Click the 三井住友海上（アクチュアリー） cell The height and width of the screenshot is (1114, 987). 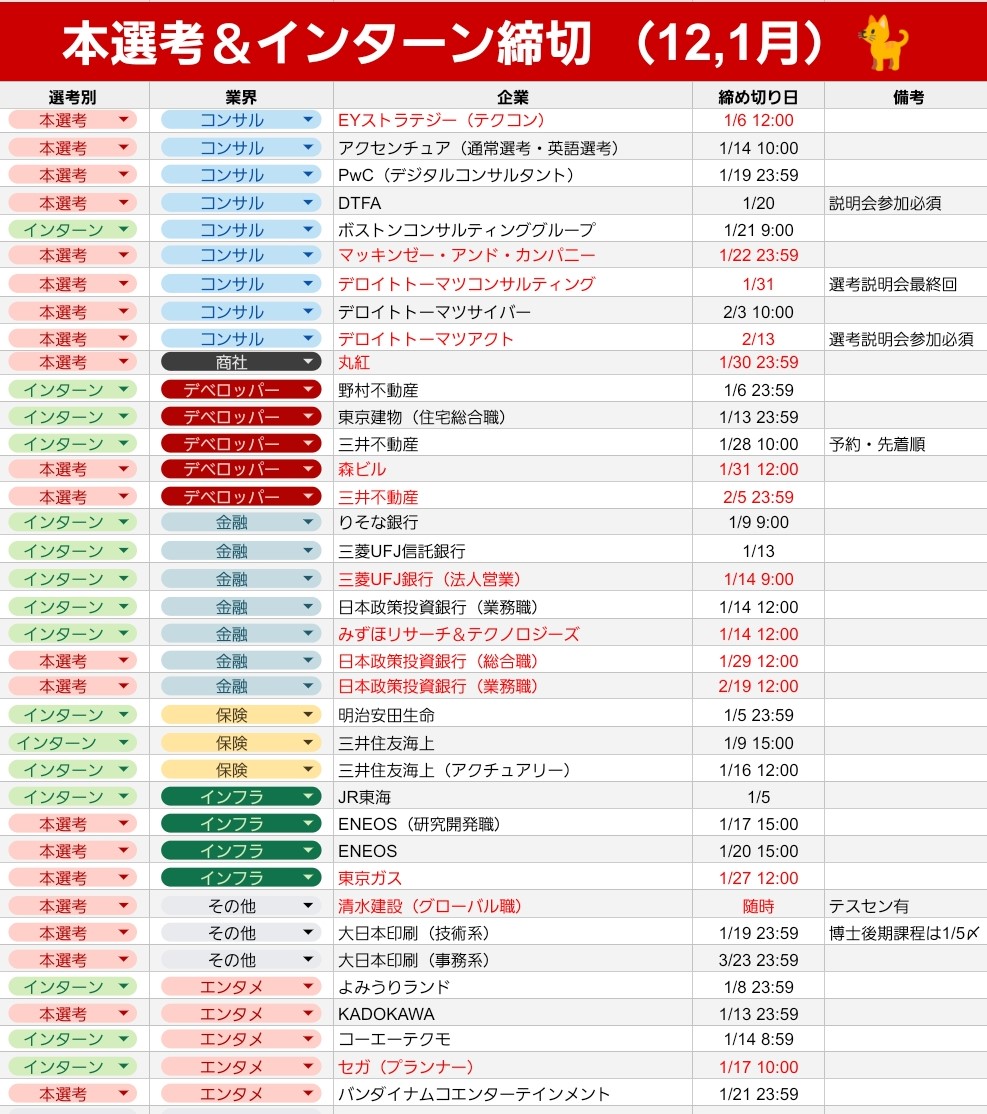[513, 770]
